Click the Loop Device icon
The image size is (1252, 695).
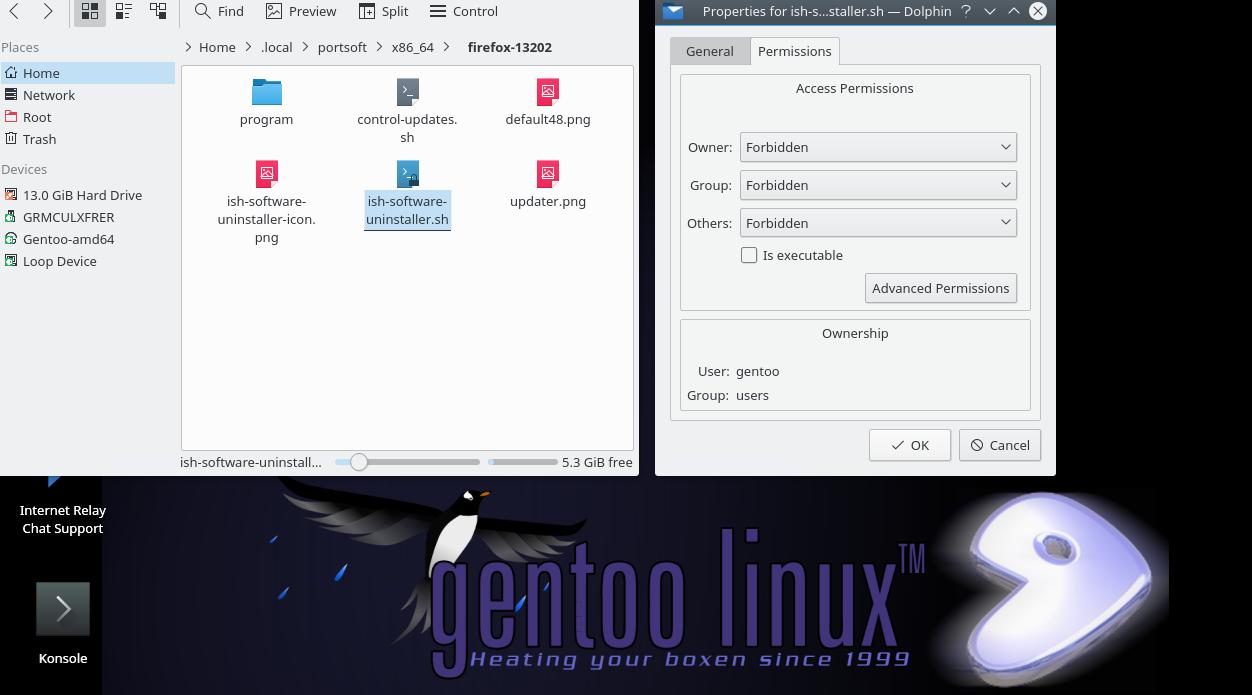pos(11,261)
